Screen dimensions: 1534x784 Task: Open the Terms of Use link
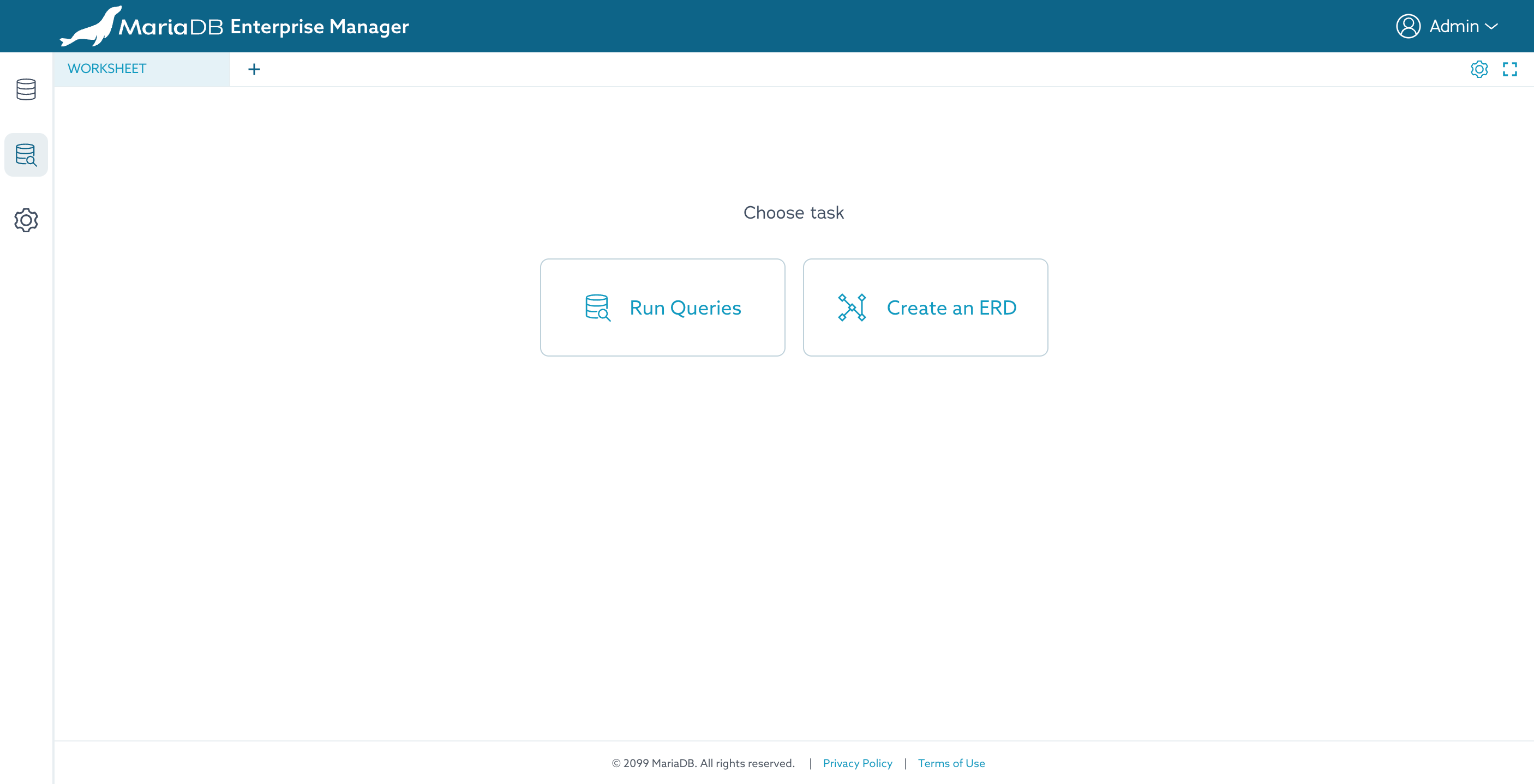point(951,763)
